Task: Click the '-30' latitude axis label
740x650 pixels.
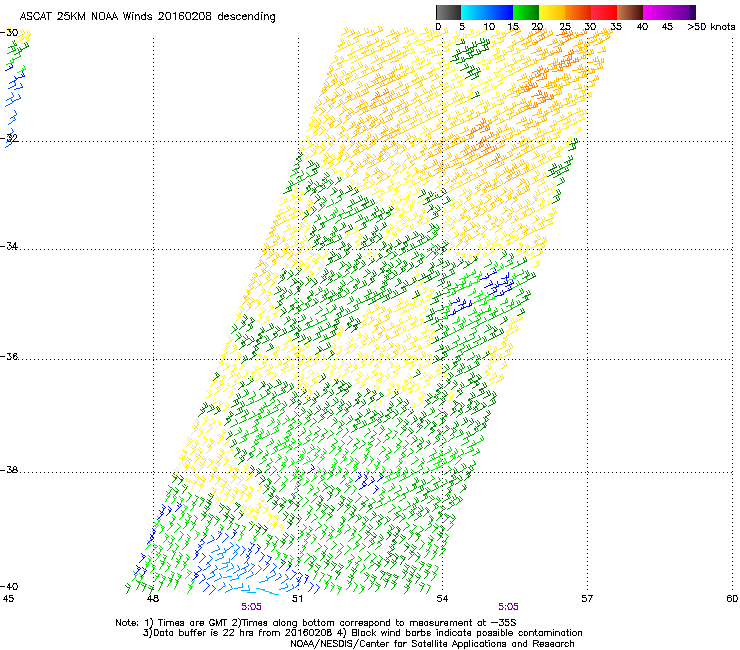Action: point(9,33)
